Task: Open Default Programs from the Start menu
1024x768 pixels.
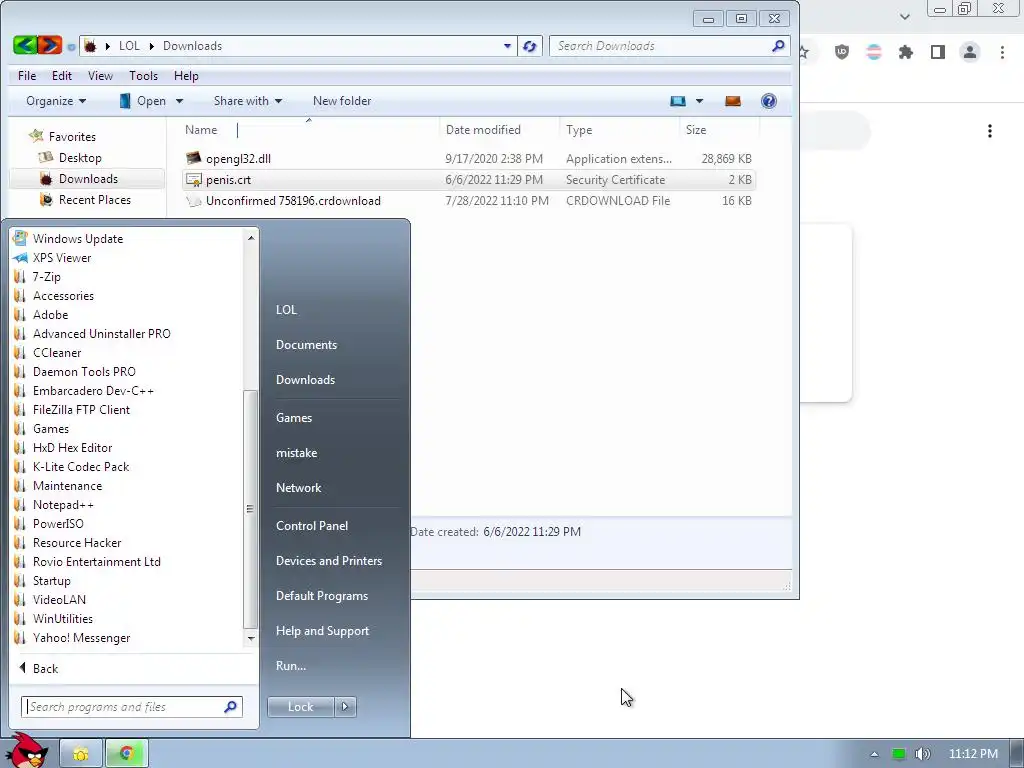Action: pos(322,596)
